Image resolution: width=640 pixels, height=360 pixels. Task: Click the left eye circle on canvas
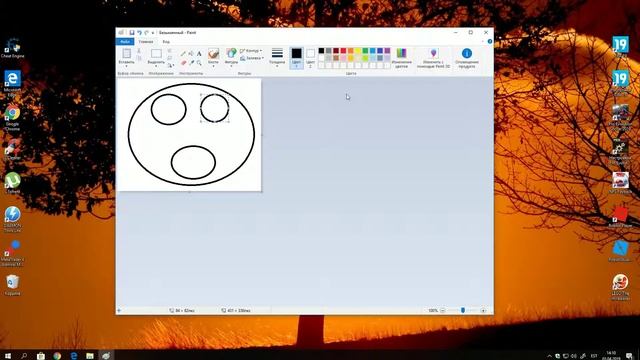click(169, 109)
